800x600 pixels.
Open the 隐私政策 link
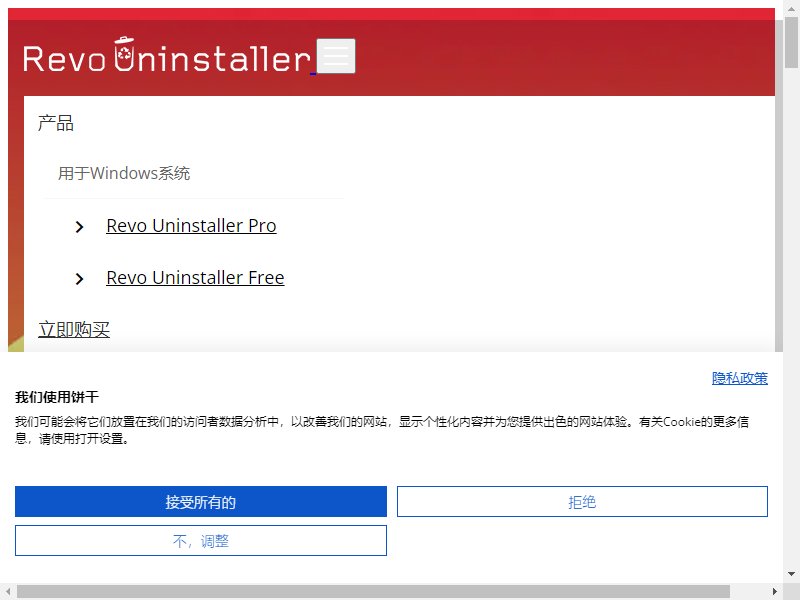pos(740,378)
